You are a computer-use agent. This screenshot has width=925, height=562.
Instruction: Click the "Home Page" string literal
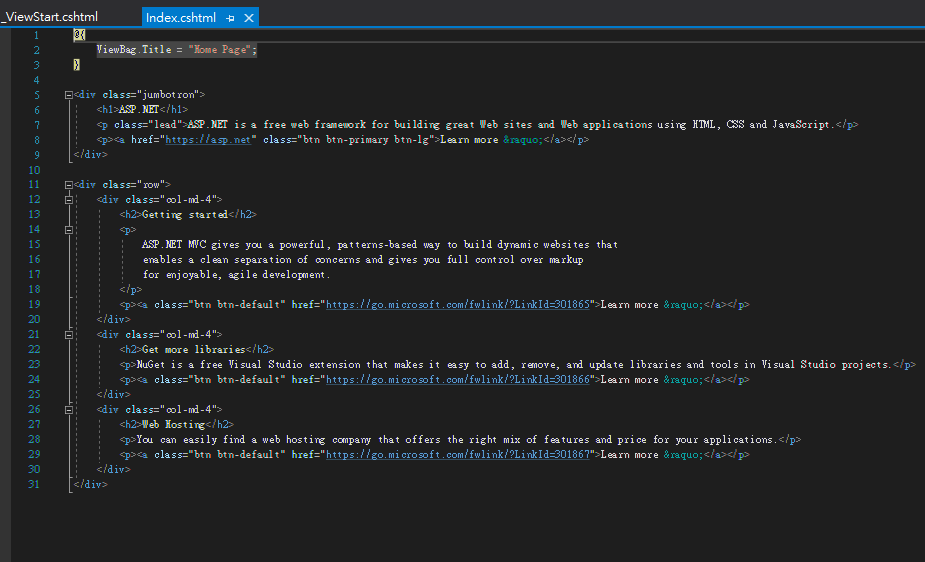point(219,50)
